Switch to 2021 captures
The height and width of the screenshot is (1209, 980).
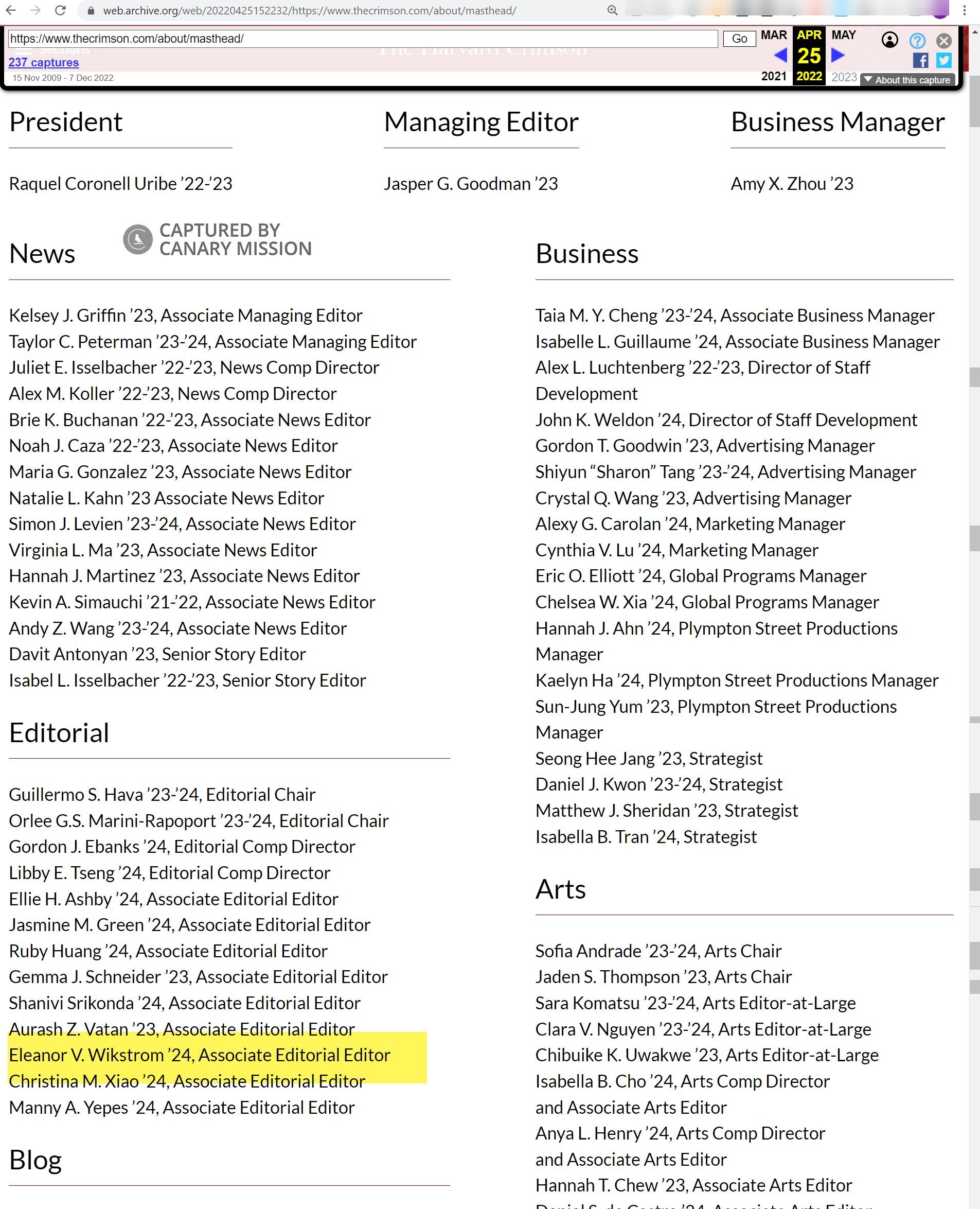(773, 76)
